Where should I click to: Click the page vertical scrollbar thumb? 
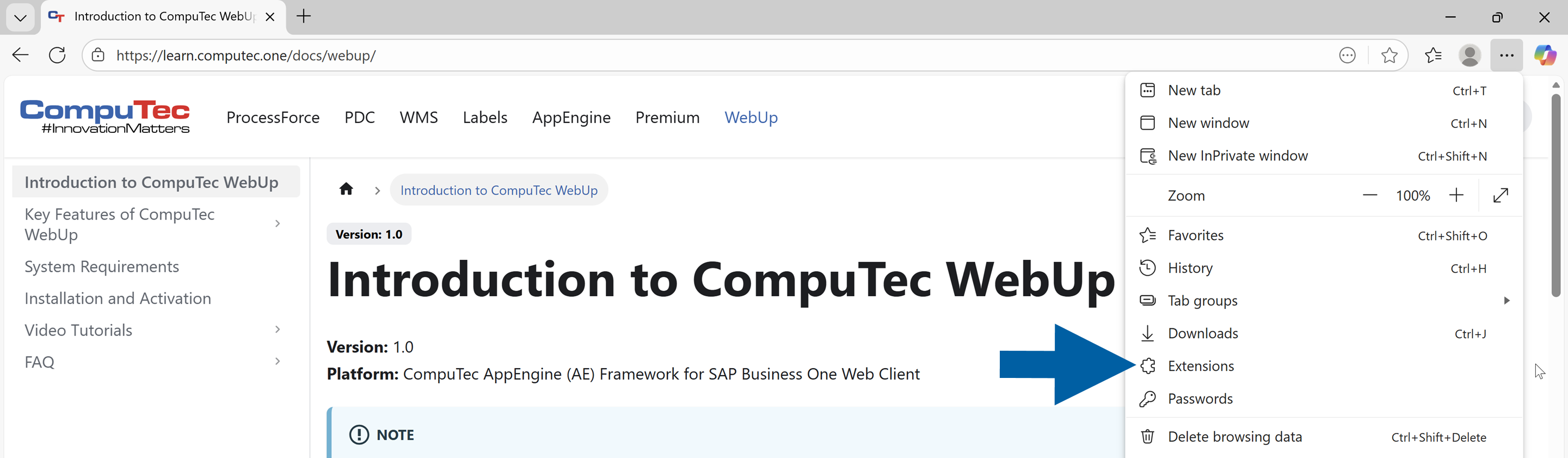(x=1556, y=195)
